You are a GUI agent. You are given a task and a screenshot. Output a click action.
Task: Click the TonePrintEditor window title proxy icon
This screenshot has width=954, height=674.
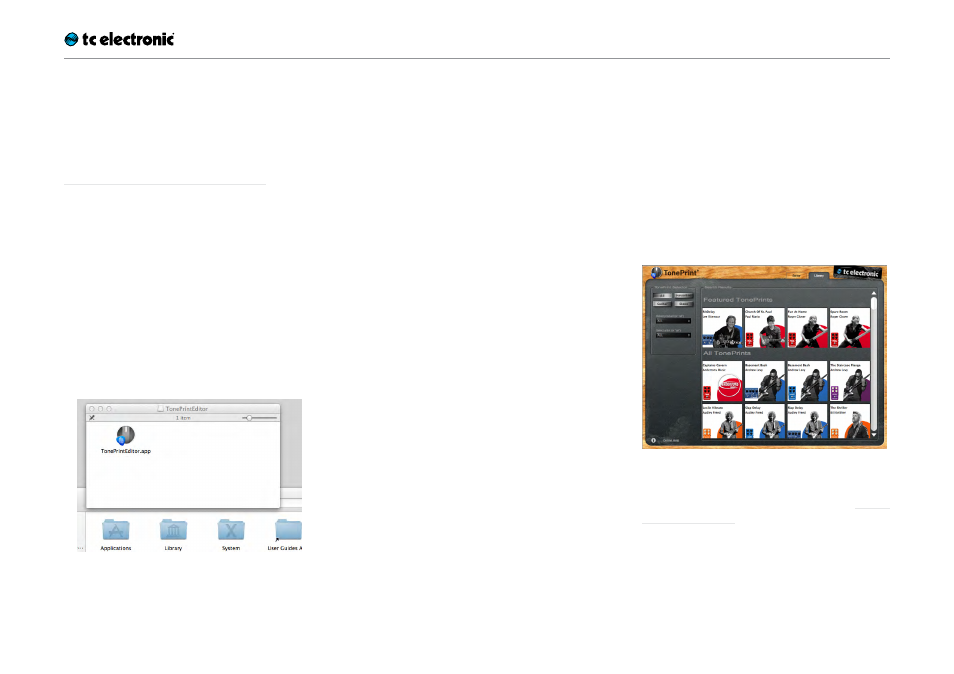[x=161, y=409]
